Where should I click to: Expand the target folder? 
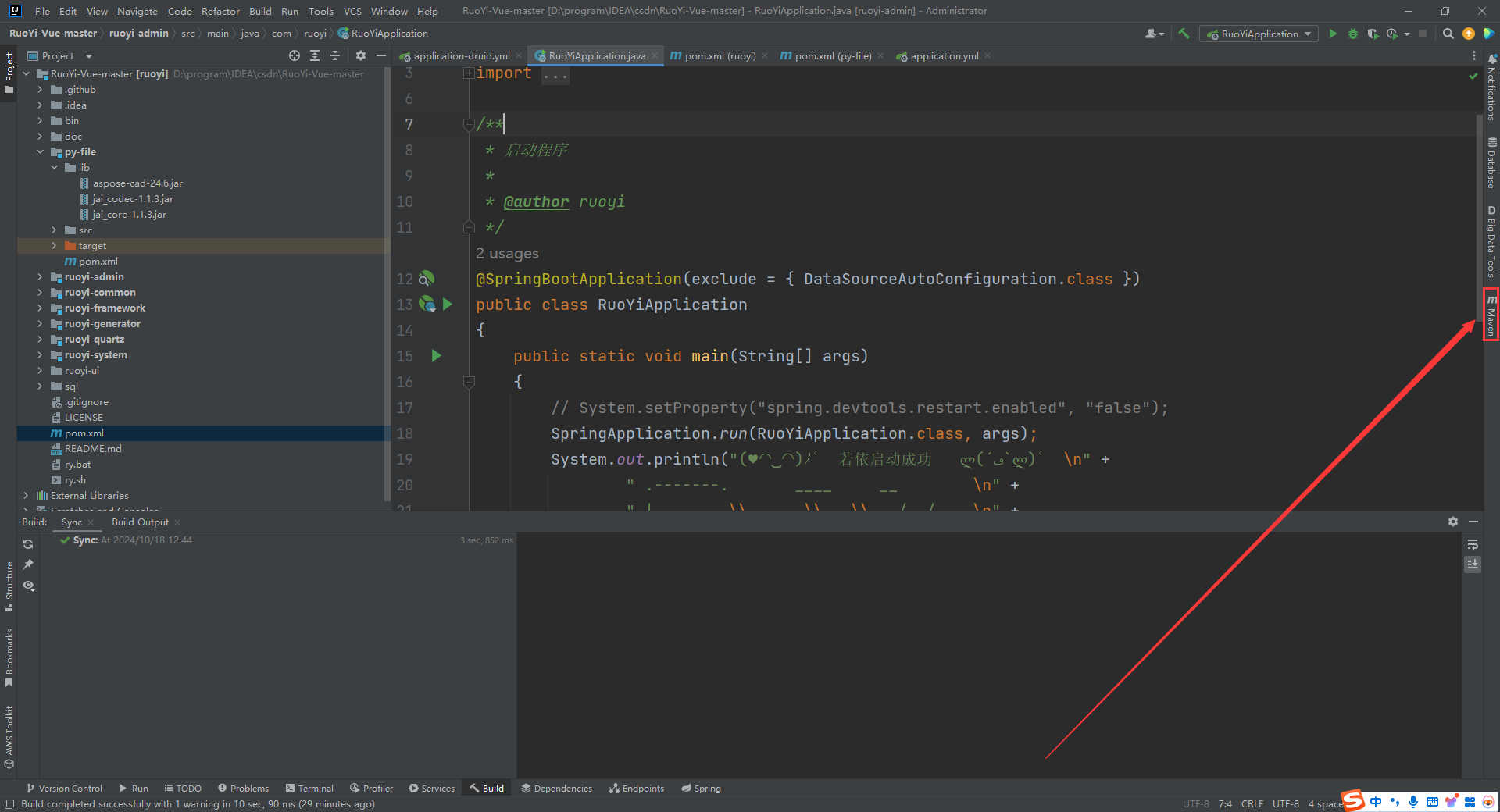(54, 246)
